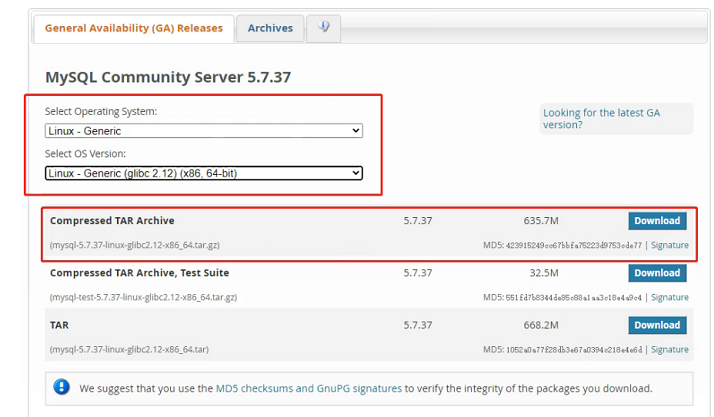Click the MD5 hash of the TAR row

tap(574, 350)
